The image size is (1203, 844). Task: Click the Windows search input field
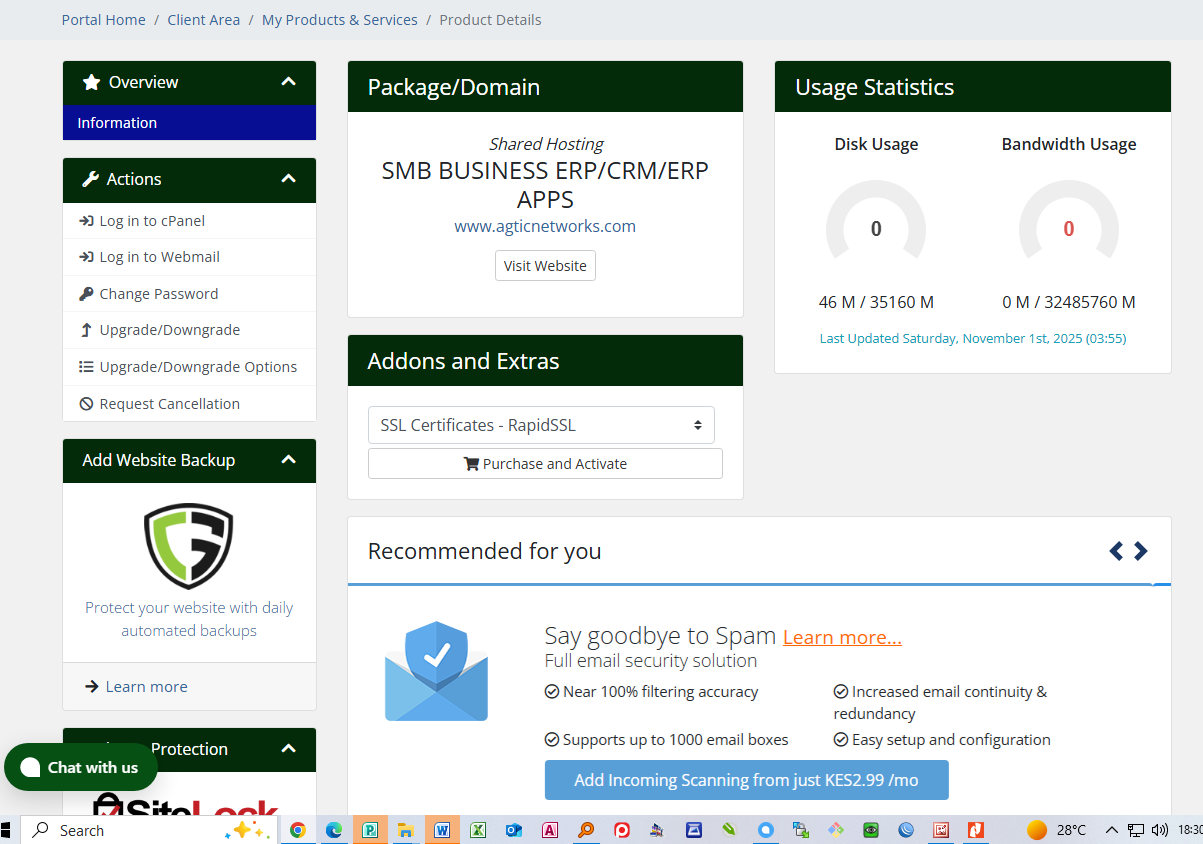tap(100, 830)
